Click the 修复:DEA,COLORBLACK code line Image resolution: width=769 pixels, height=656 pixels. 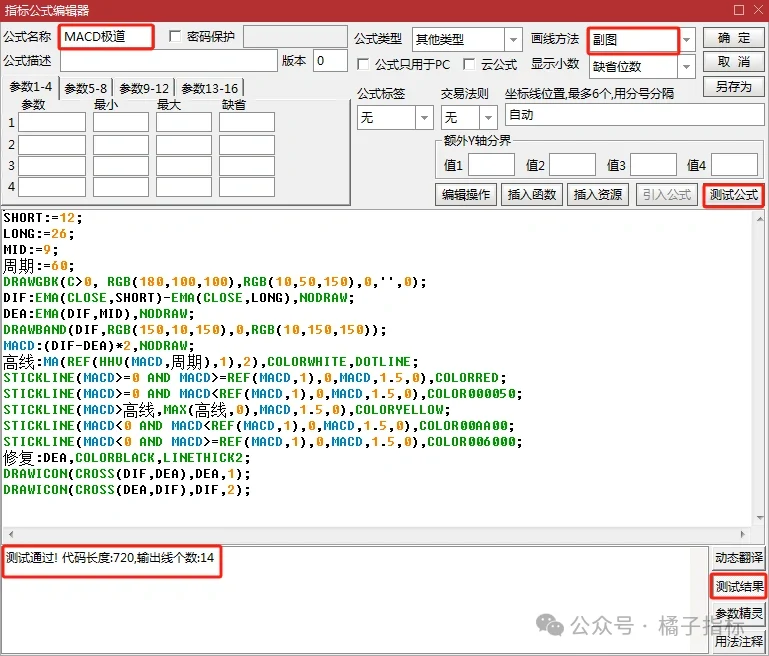pos(127,458)
